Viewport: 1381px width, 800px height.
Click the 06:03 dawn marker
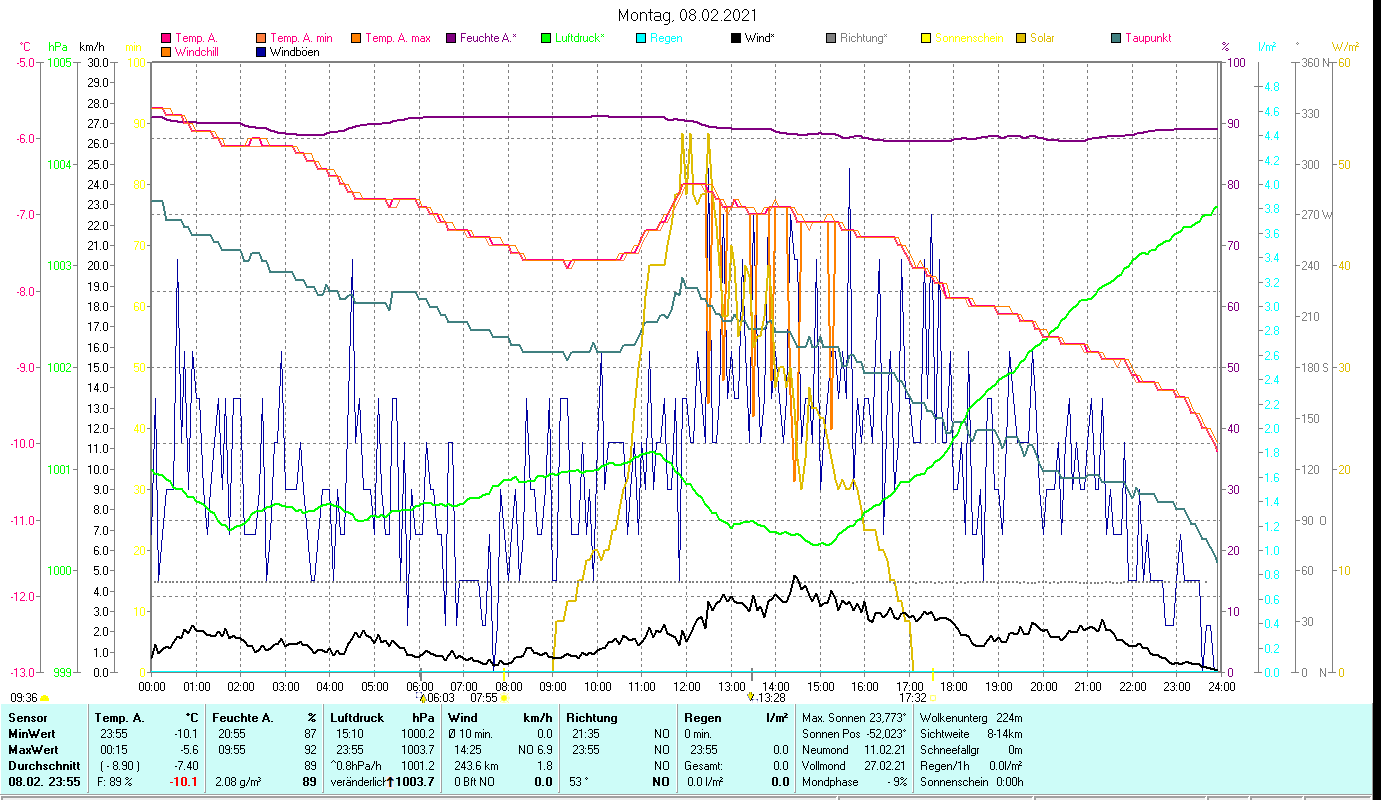pos(440,698)
